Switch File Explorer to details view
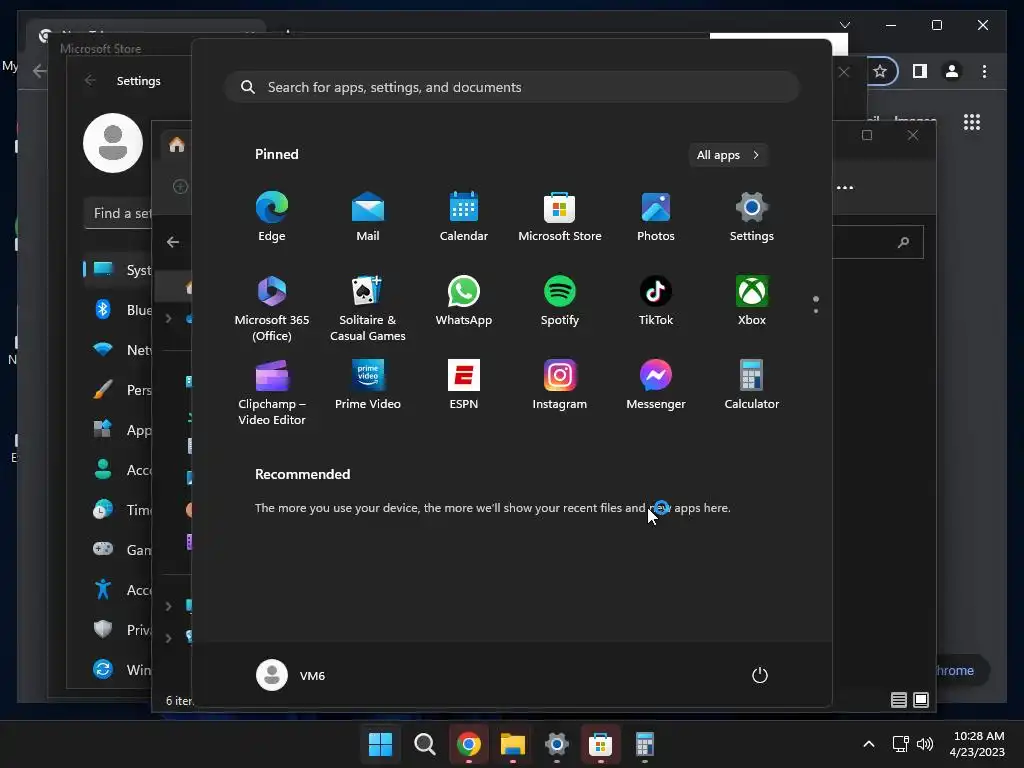Viewport: 1024px width, 768px height. (899, 700)
